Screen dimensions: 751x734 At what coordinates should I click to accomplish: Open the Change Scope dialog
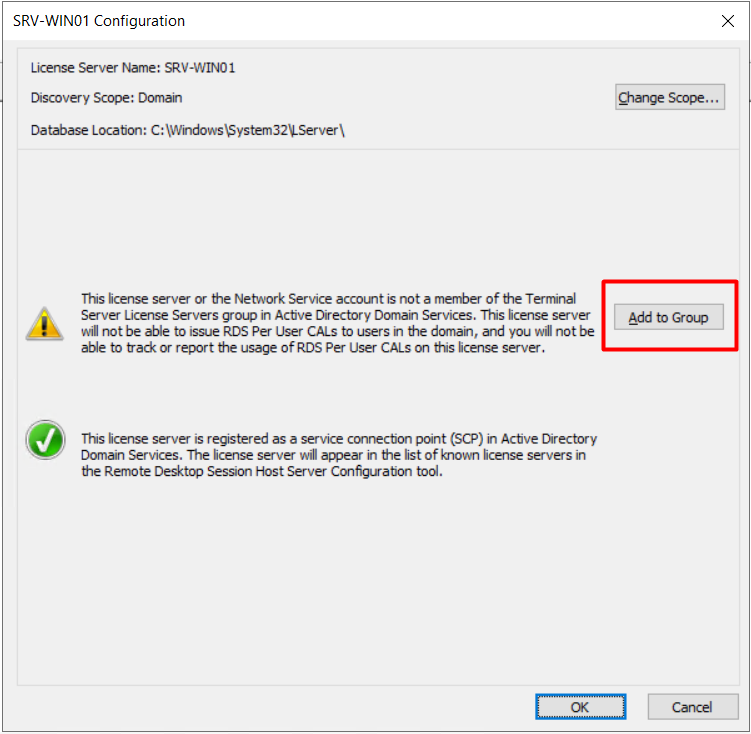point(669,98)
